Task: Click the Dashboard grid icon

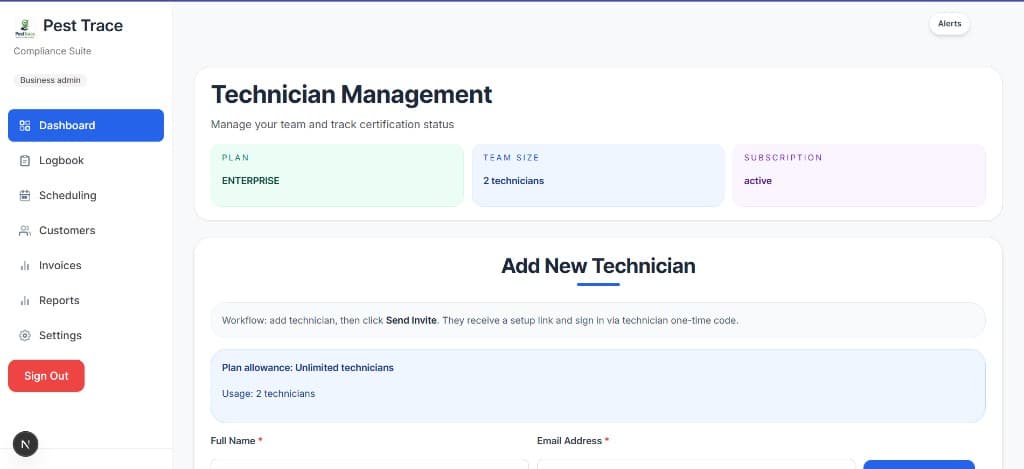Action: coord(25,125)
